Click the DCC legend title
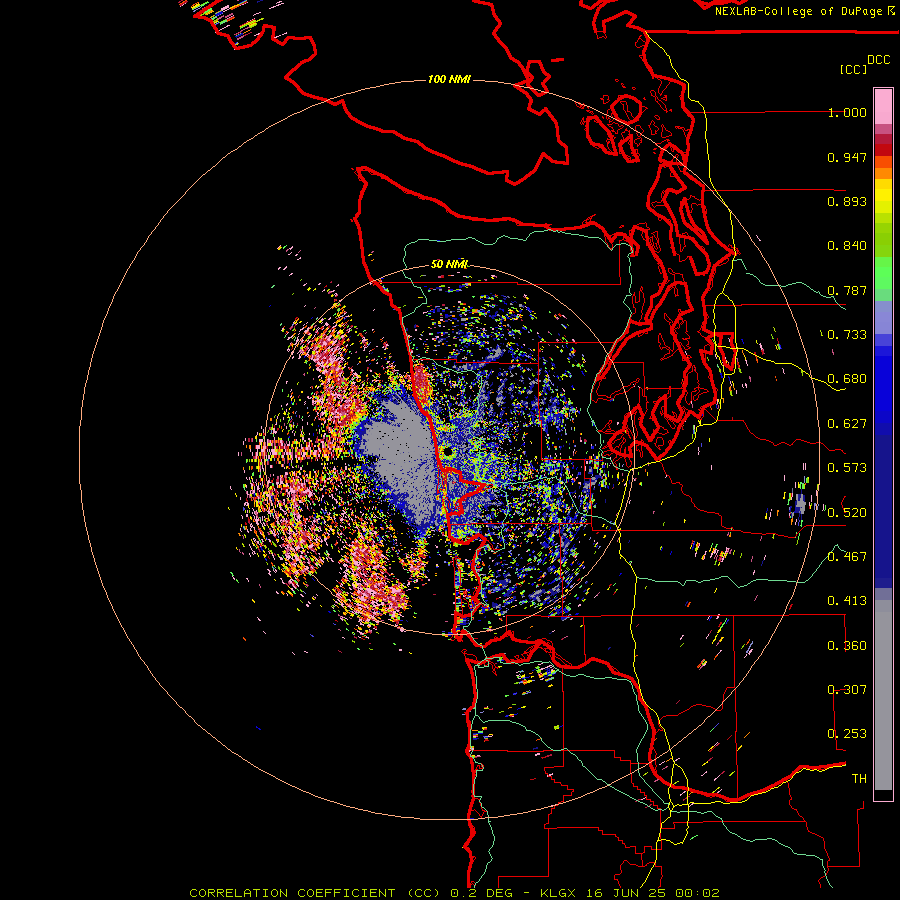 coord(878,59)
